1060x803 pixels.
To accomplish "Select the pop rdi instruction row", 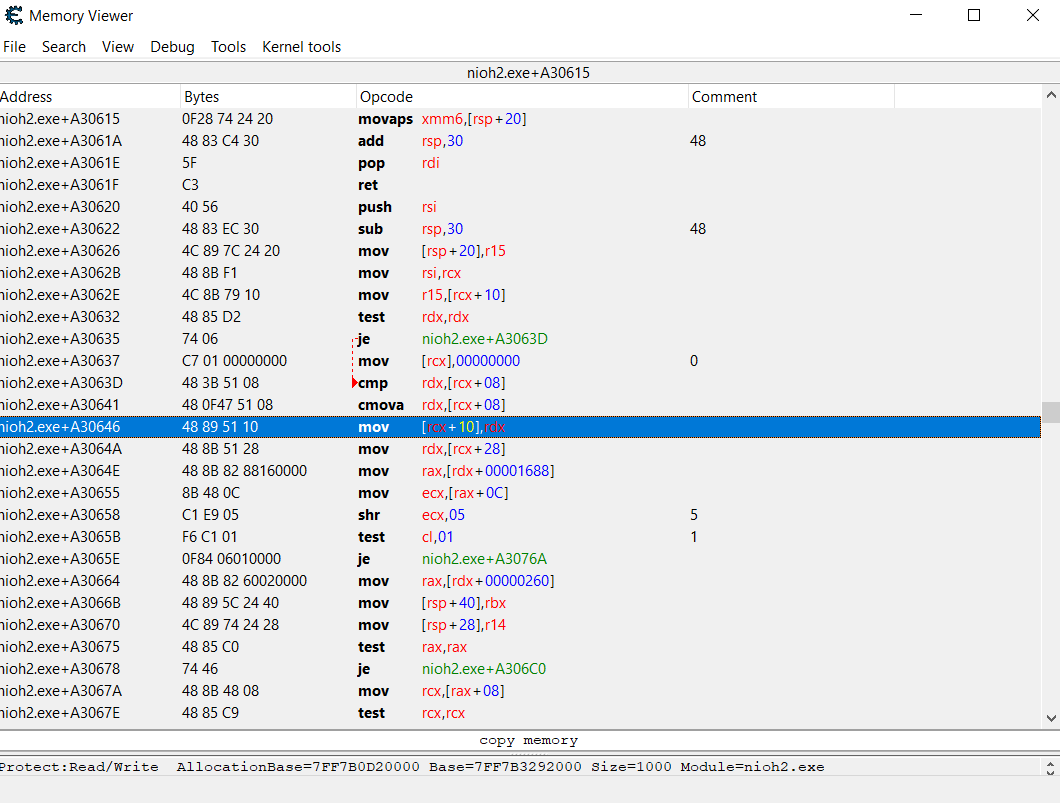I will tap(521, 163).
